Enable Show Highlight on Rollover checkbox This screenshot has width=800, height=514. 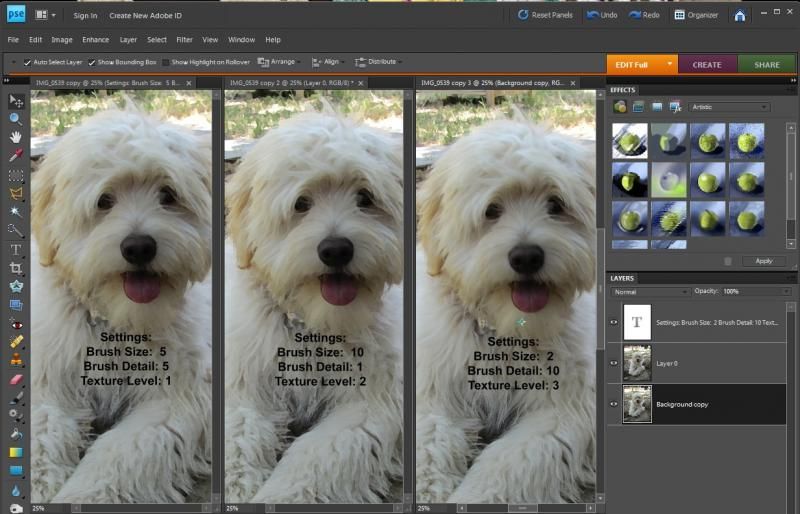coord(166,62)
